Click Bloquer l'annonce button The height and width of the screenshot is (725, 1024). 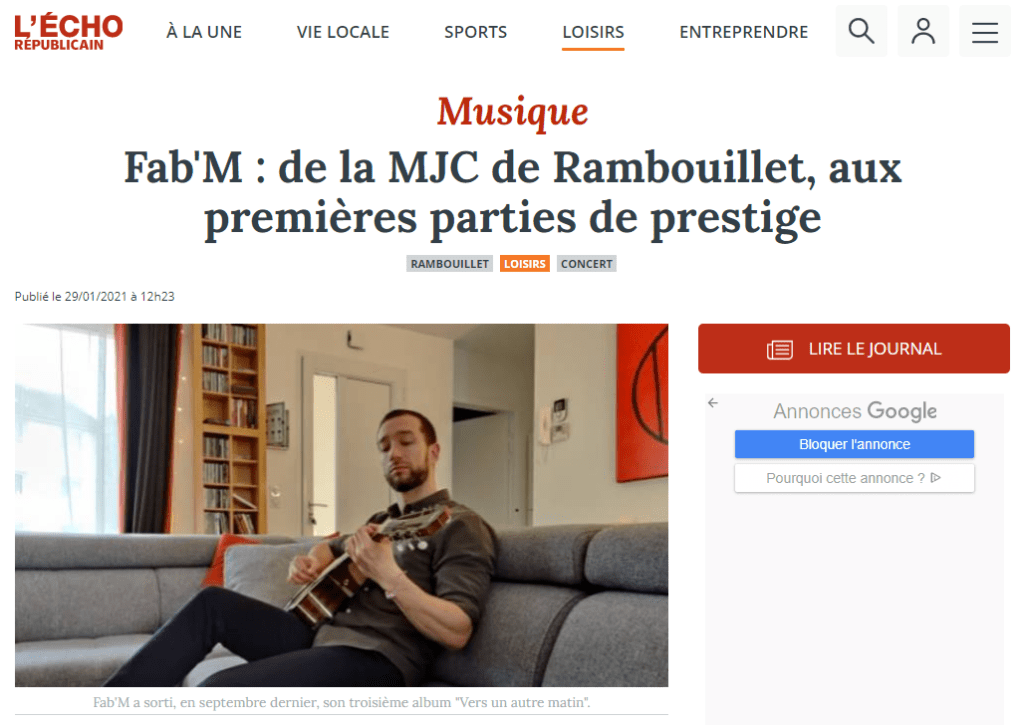pos(854,444)
